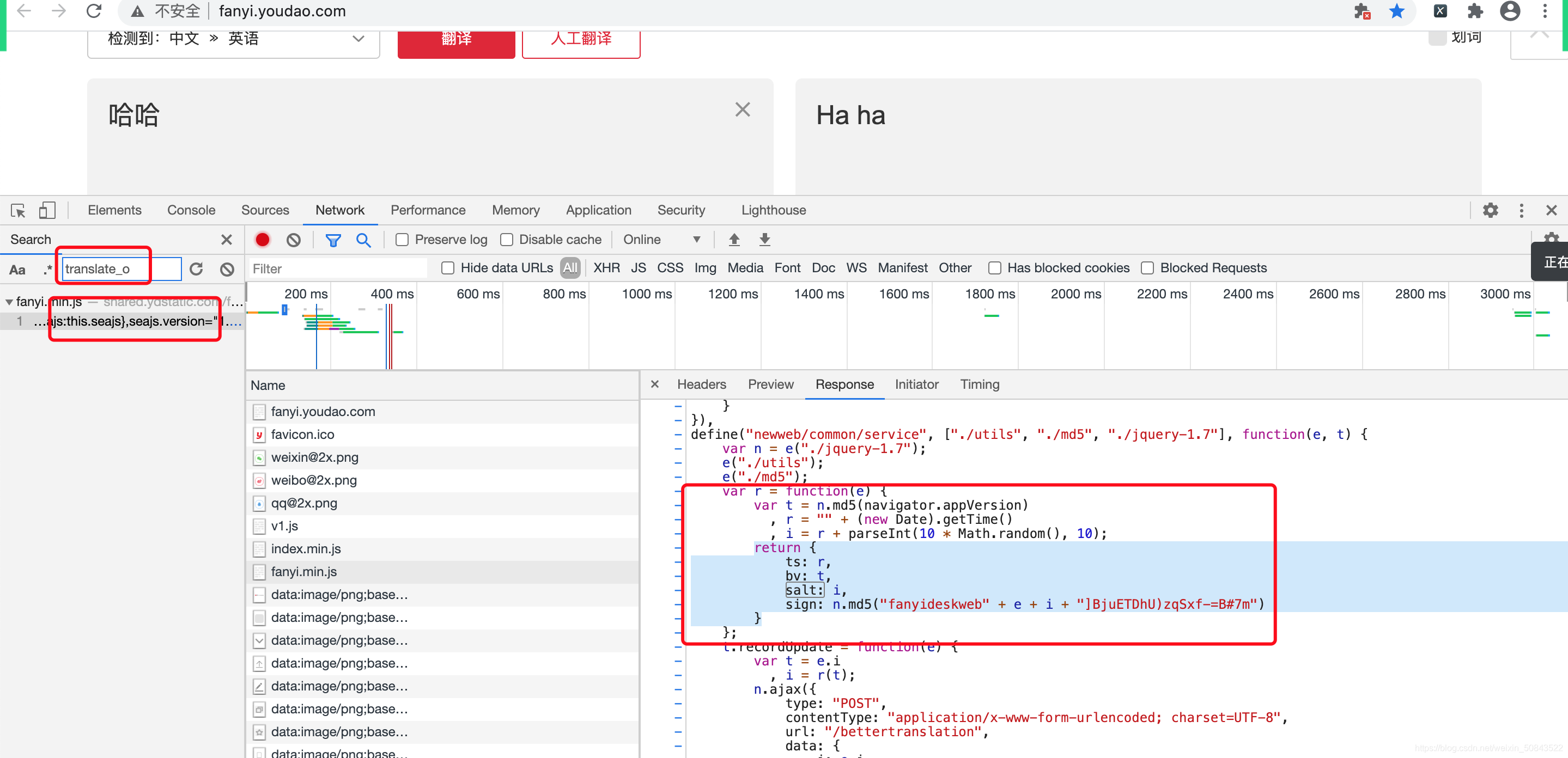Click the network search magnifier icon
The image size is (1568, 758).
pos(363,240)
